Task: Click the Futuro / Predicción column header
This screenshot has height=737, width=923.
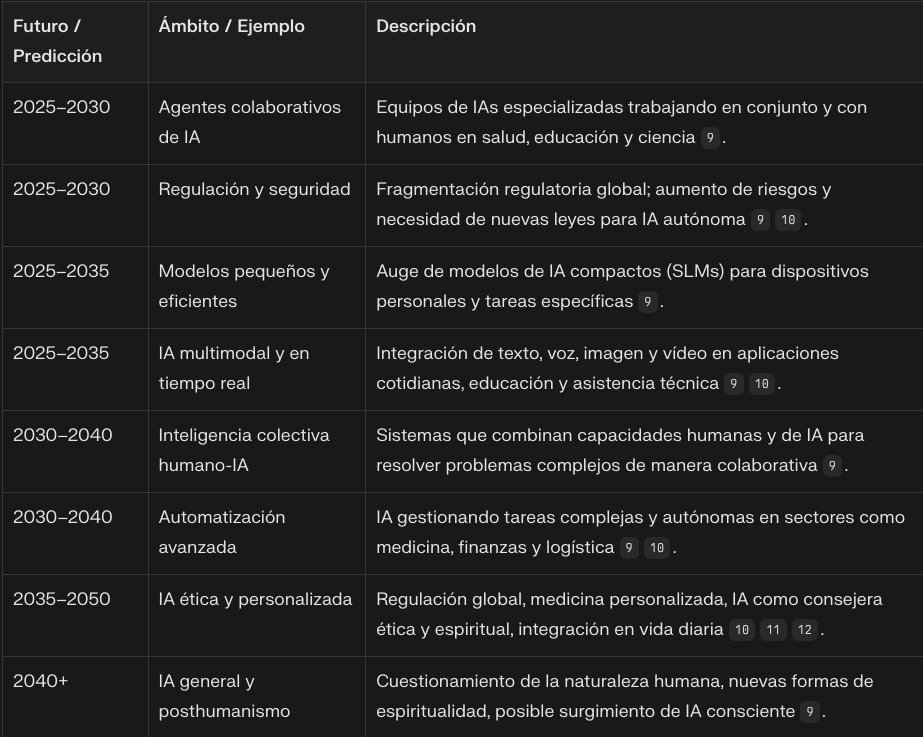Action: [75, 42]
